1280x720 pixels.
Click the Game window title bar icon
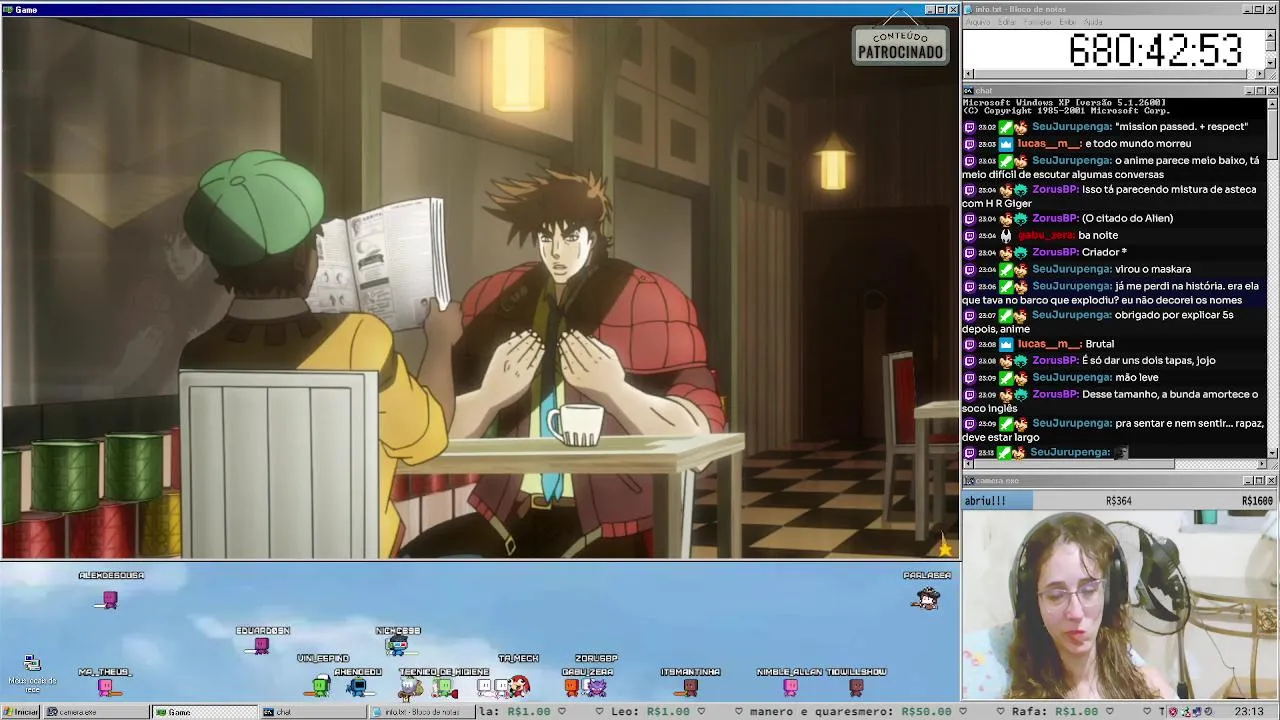click(7, 10)
